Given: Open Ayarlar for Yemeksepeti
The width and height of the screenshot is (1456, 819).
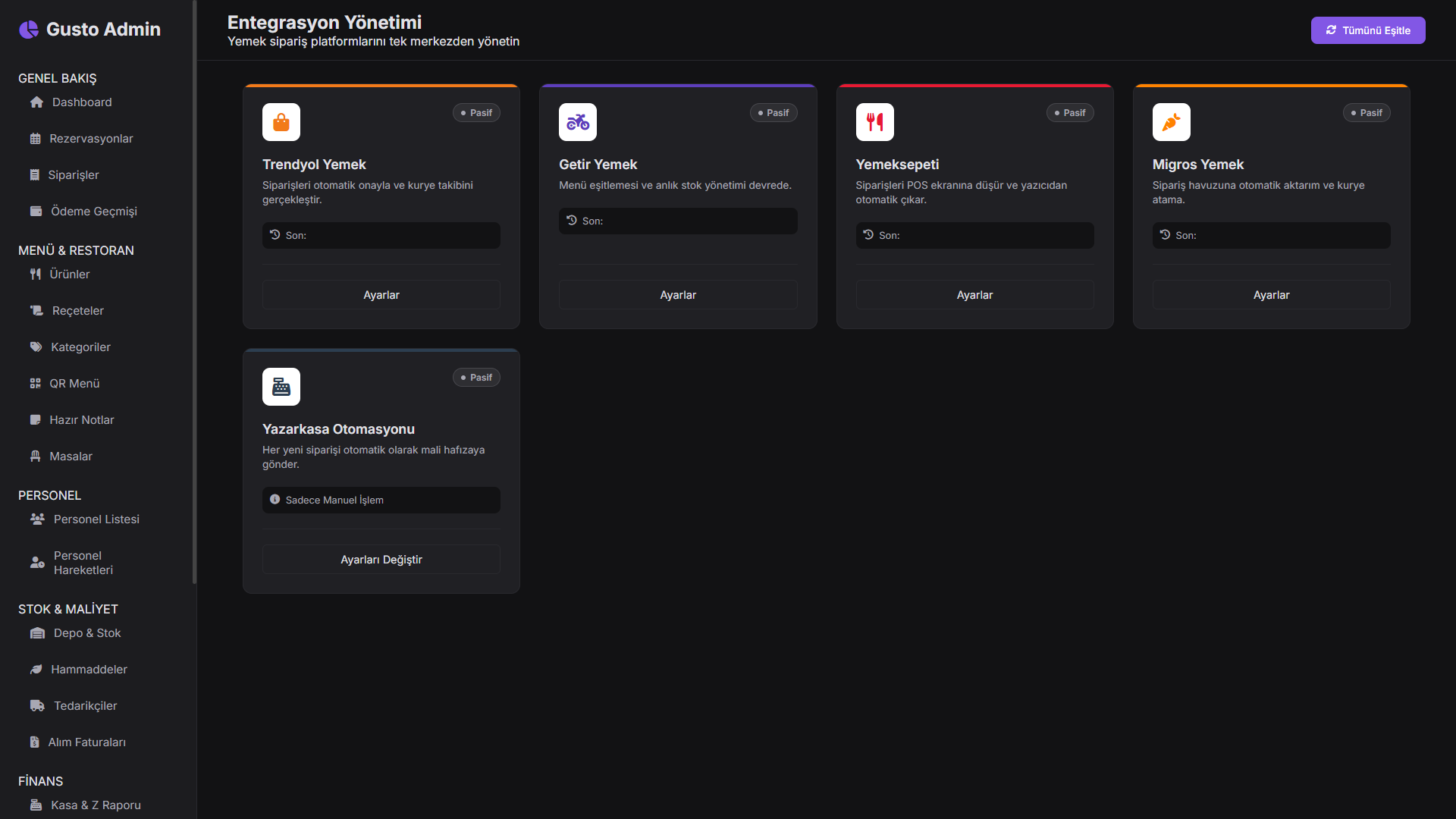Looking at the screenshot, I should (x=974, y=295).
